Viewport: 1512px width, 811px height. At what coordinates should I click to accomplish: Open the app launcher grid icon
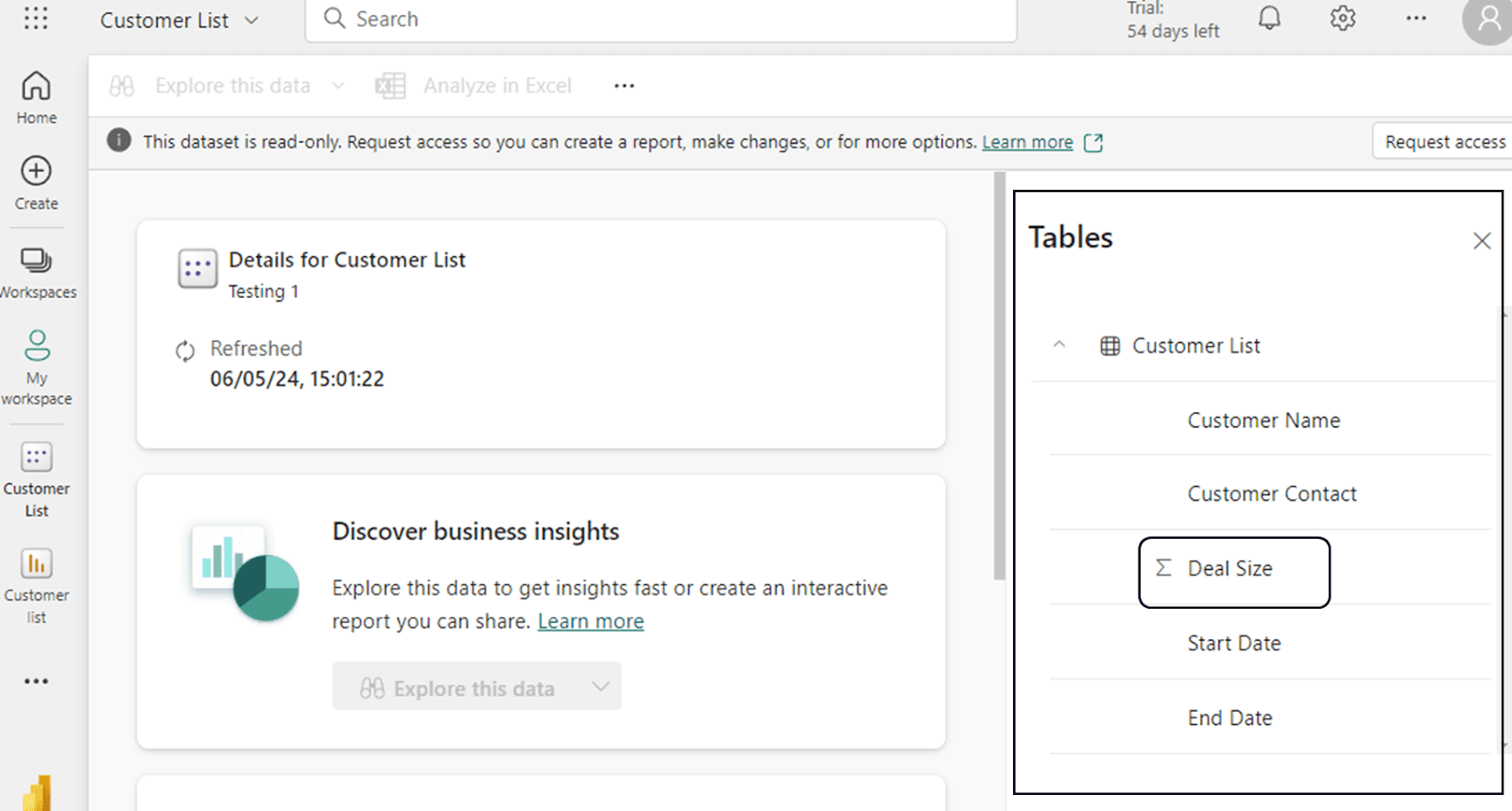tap(36, 19)
